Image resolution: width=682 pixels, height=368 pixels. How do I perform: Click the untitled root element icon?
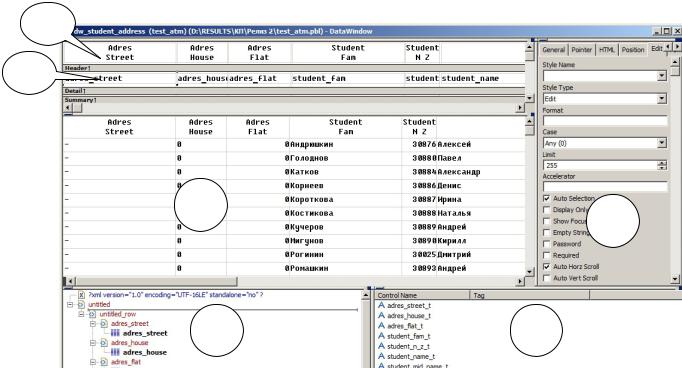click(x=81, y=304)
